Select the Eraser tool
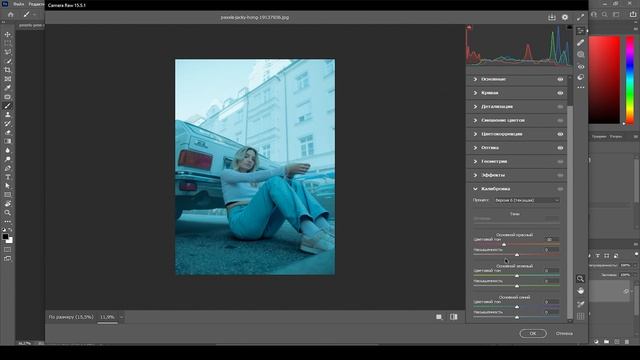The width and height of the screenshot is (640, 360). pyautogui.click(x=7, y=132)
